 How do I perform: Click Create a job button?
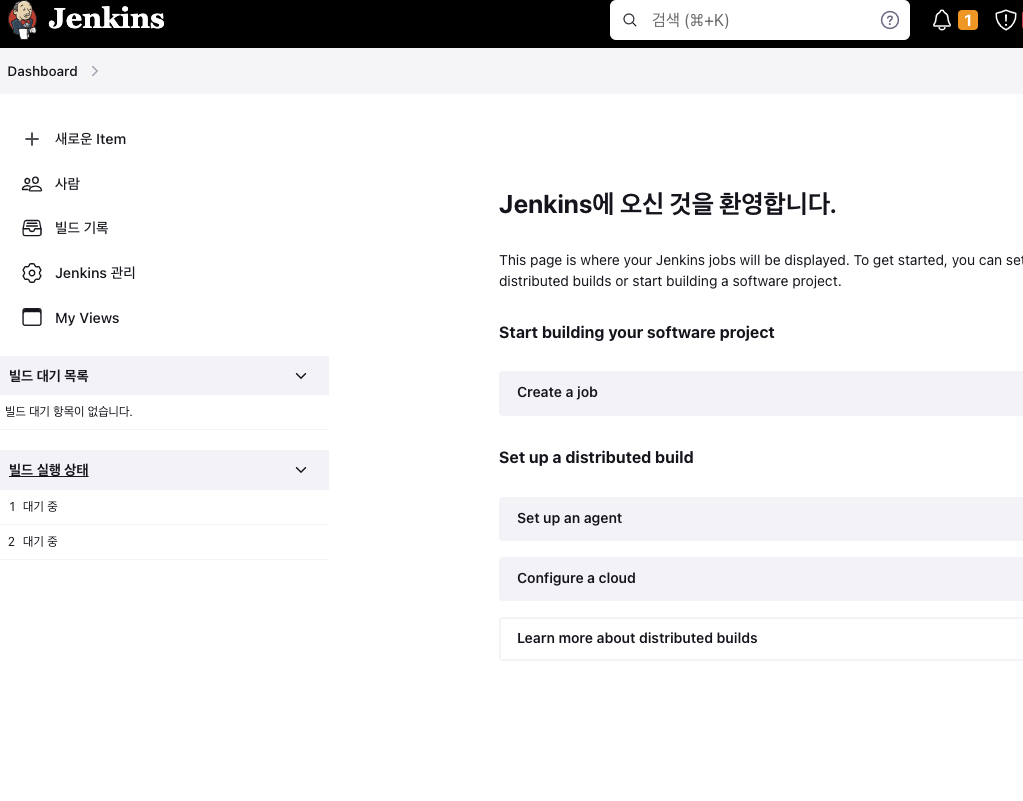tap(761, 393)
